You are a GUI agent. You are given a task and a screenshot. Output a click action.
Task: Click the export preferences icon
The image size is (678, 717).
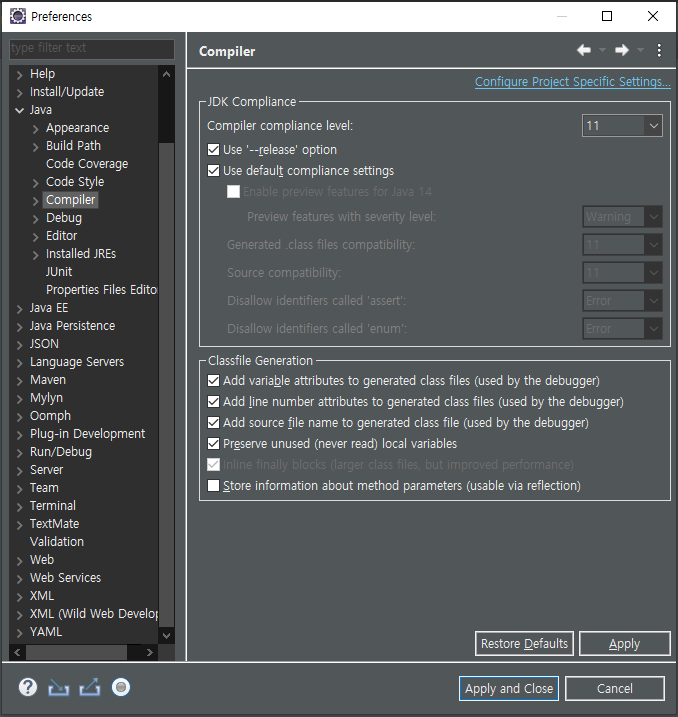point(90,687)
